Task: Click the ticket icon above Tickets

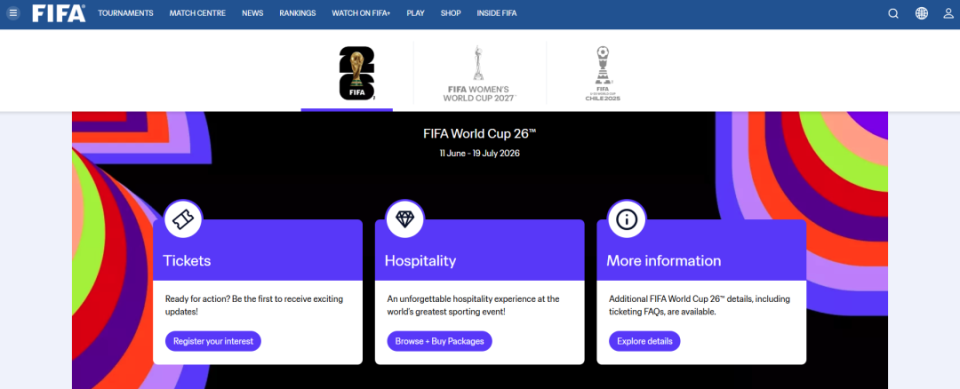Action: tap(182, 219)
